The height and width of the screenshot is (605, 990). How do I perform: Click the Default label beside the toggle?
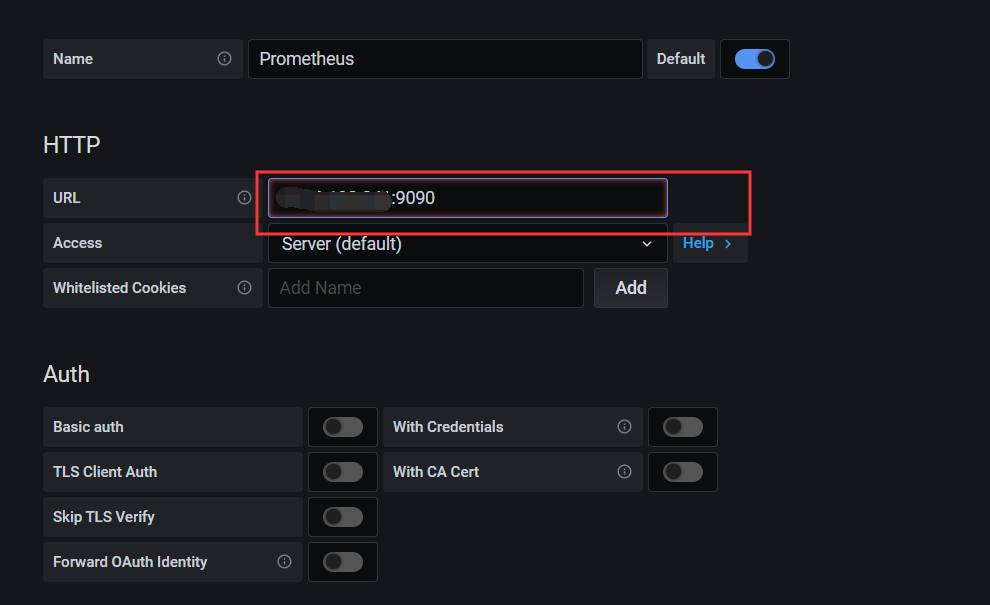point(681,59)
